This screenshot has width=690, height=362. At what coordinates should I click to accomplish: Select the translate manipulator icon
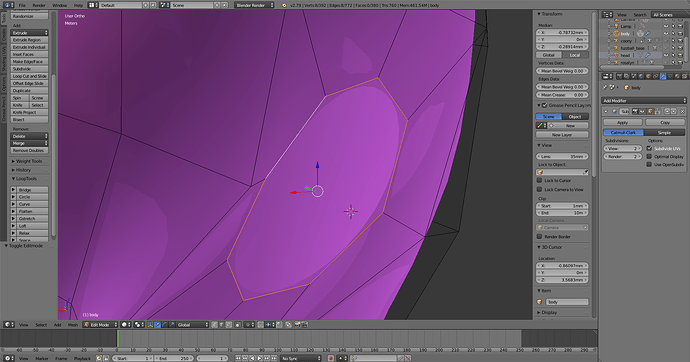(x=158, y=325)
